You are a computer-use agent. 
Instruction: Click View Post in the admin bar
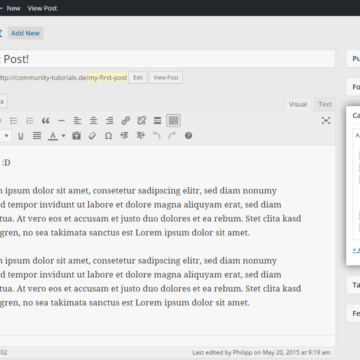(42, 8)
